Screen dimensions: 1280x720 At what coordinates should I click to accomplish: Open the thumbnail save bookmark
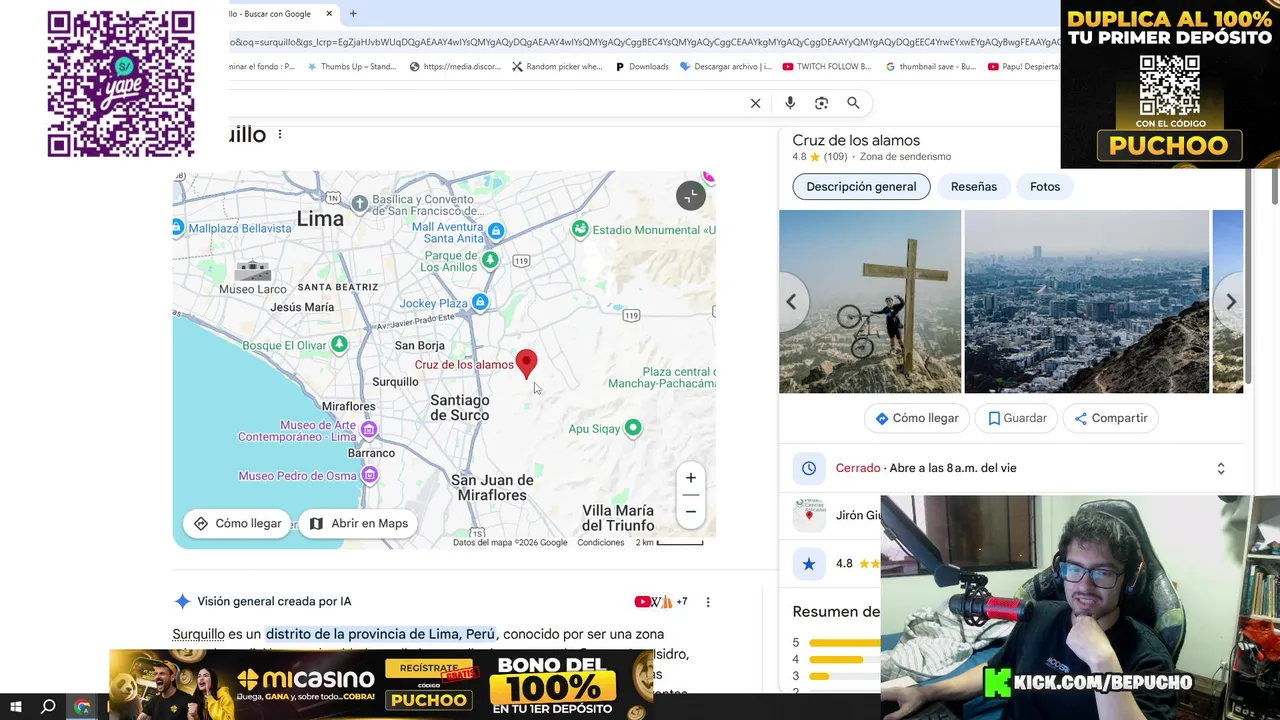pos(931,67)
